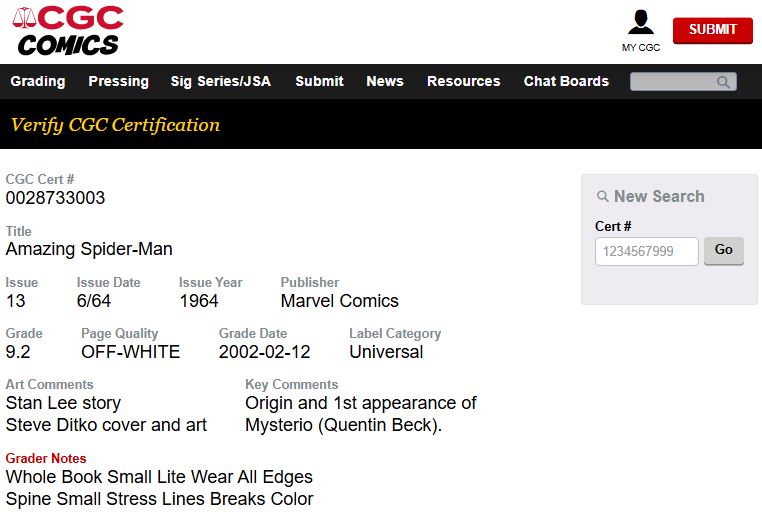Click the New Search heading
The height and width of the screenshot is (515, 762).
point(651,196)
